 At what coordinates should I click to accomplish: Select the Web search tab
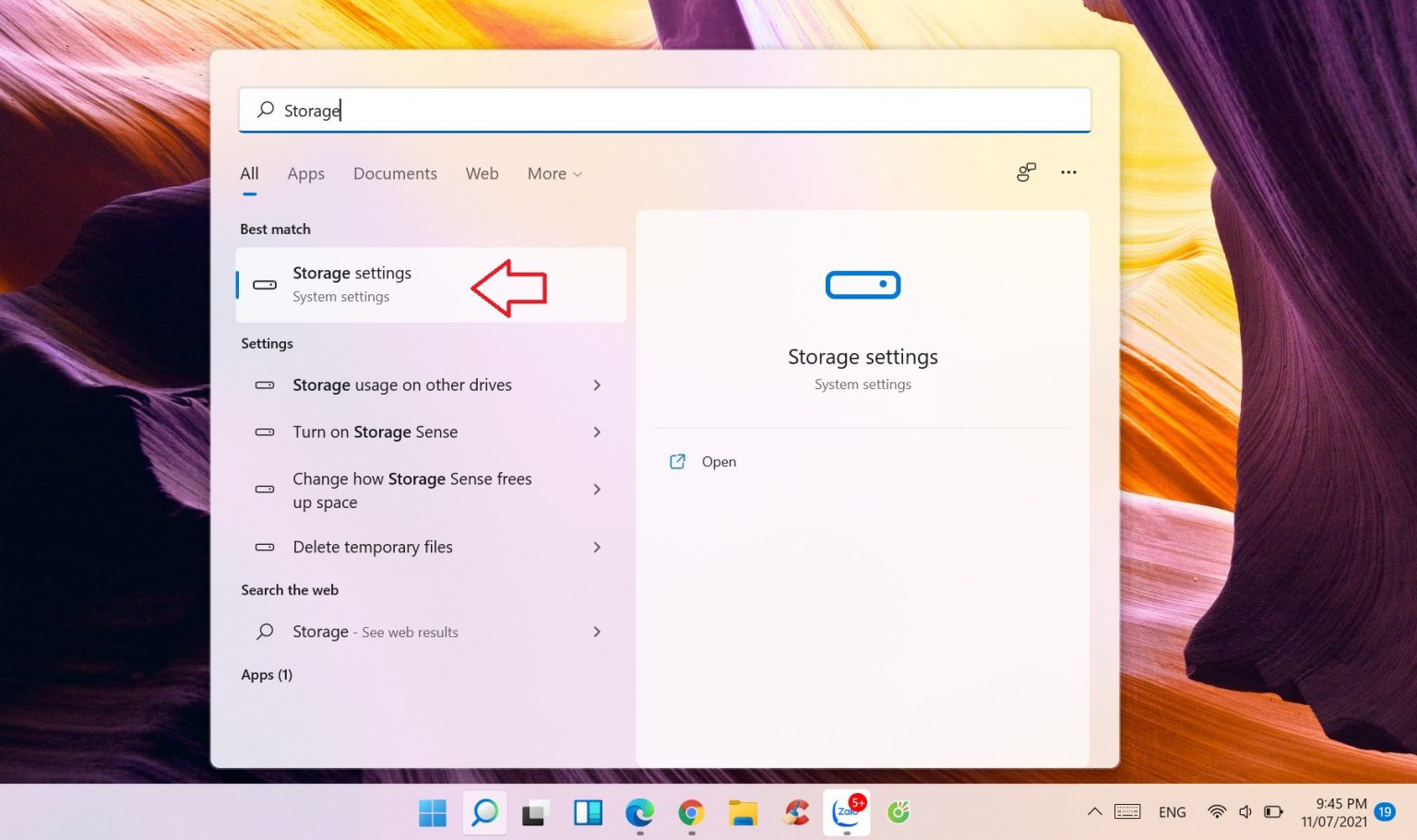tap(482, 173)
